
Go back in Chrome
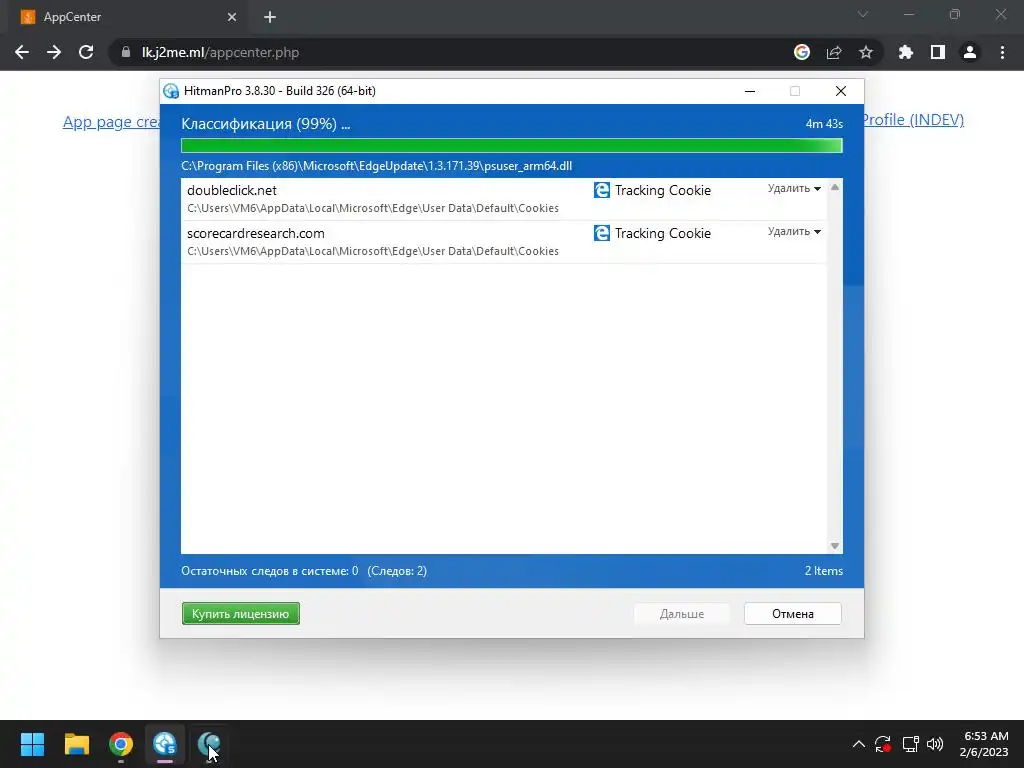tap(22, 52)
